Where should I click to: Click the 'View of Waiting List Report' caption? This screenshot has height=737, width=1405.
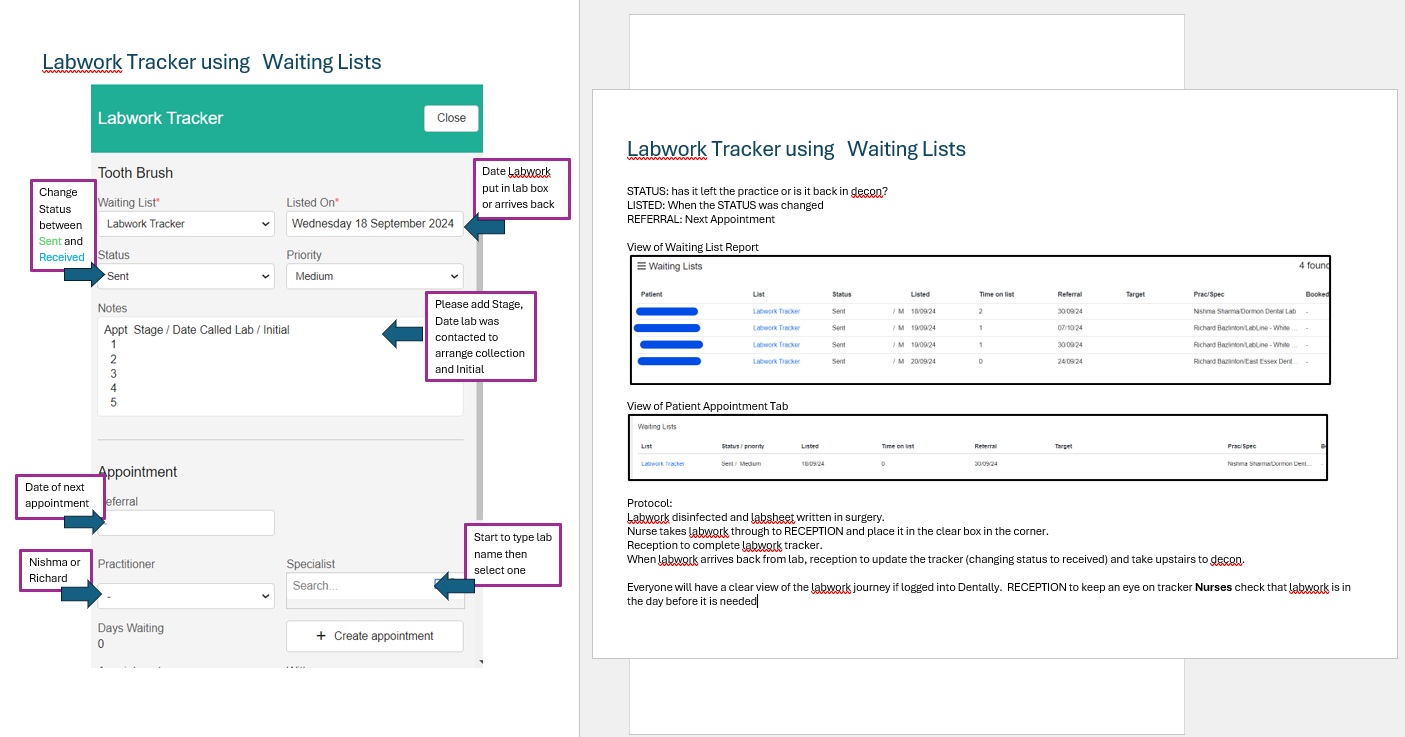[x=692, y=247]
